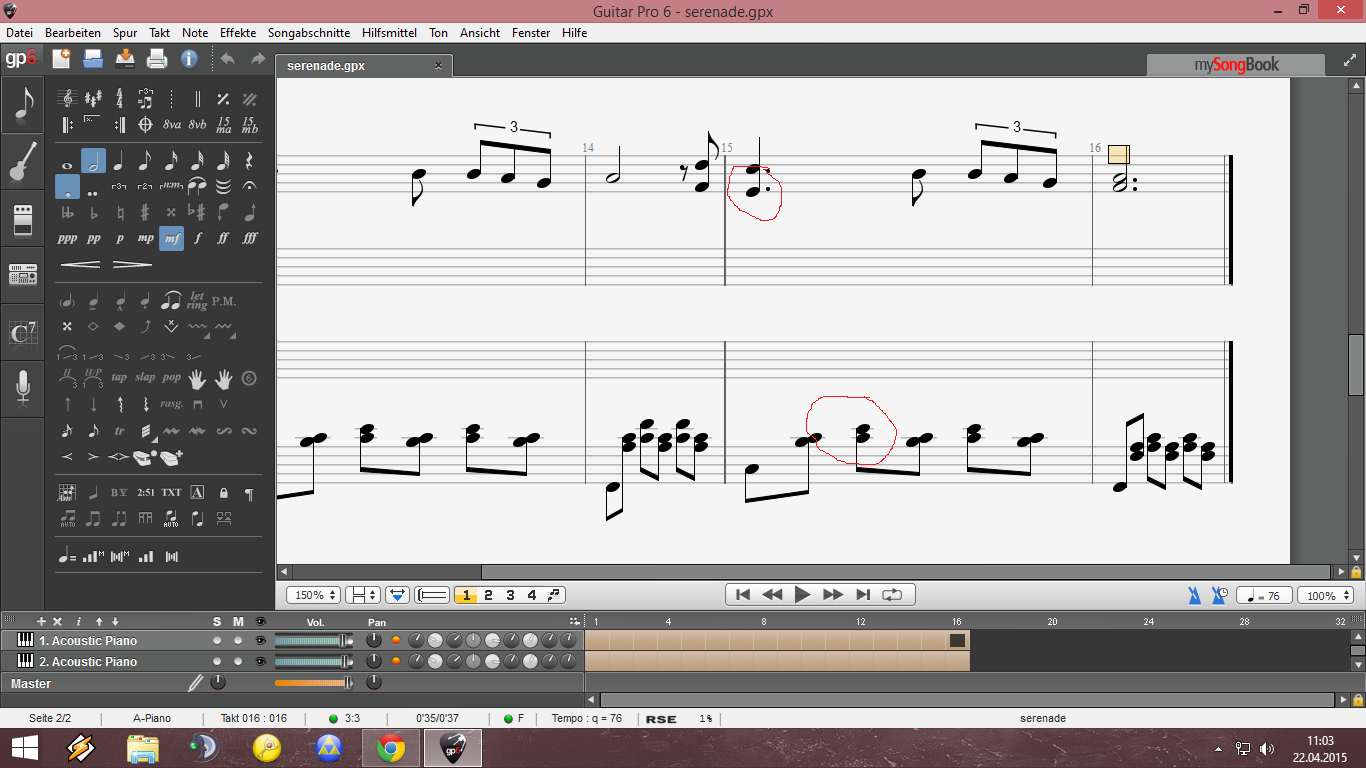Adjust track 2 pan knob
Viewport: 1366px width, 768px height.
[x=374, y=661]
